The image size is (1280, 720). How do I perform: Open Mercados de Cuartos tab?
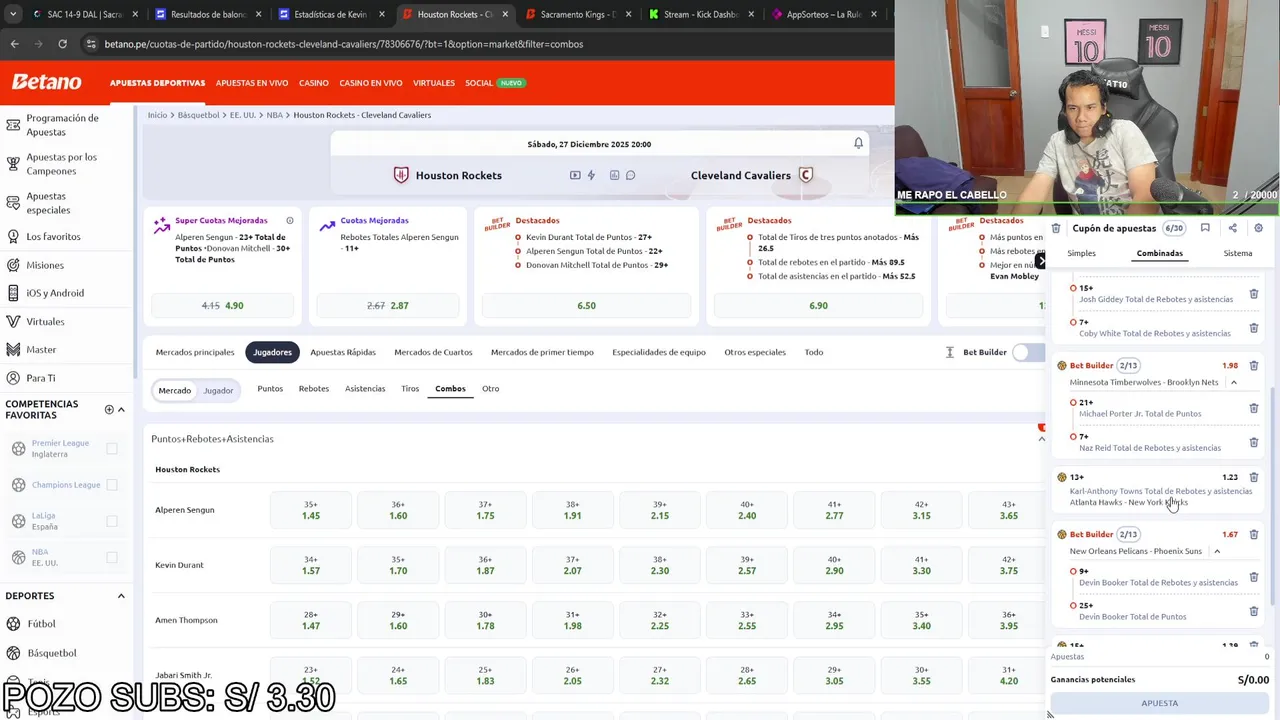pos(433,352)
